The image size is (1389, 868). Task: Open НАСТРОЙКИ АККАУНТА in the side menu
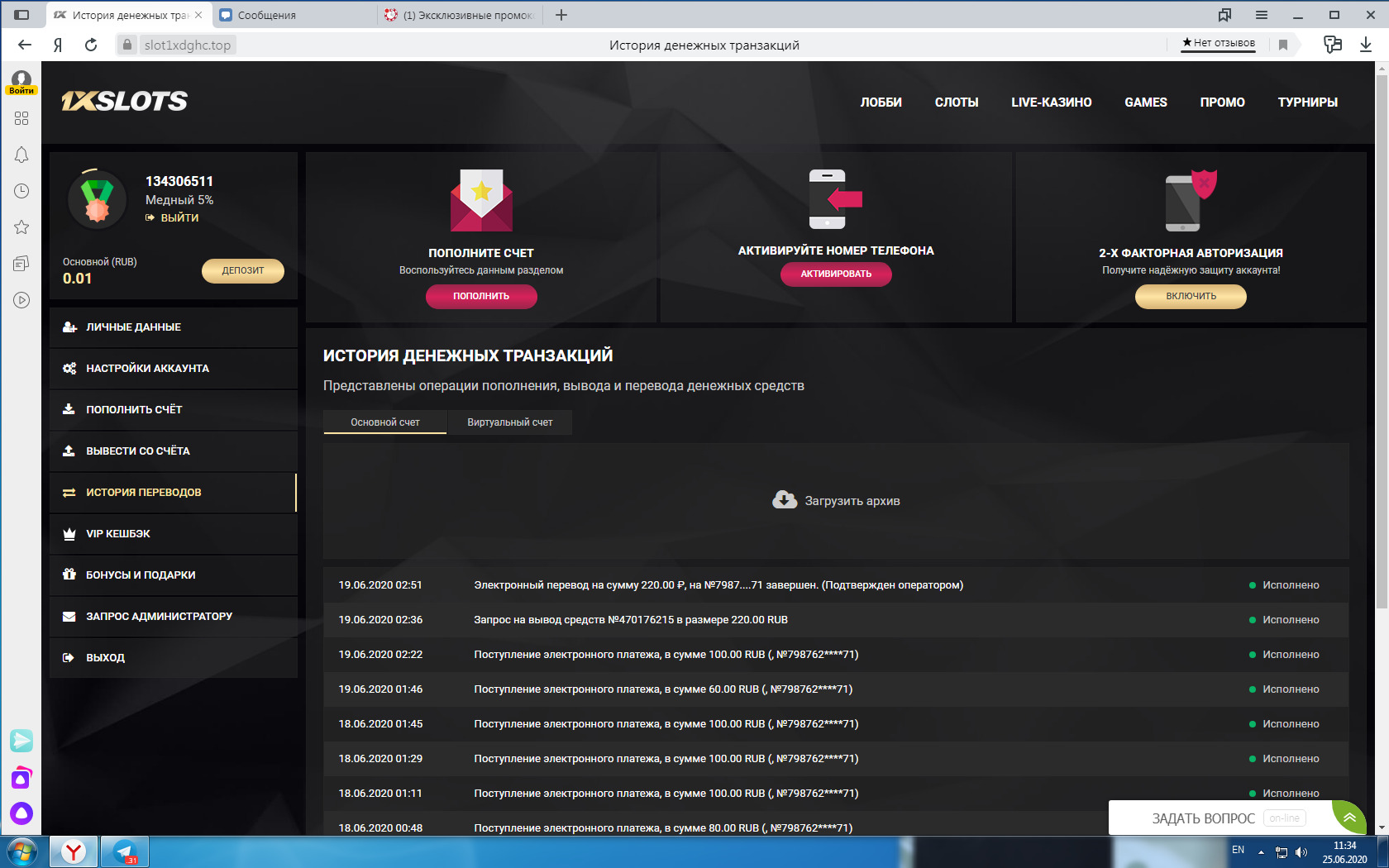click(x=174, y=369)
